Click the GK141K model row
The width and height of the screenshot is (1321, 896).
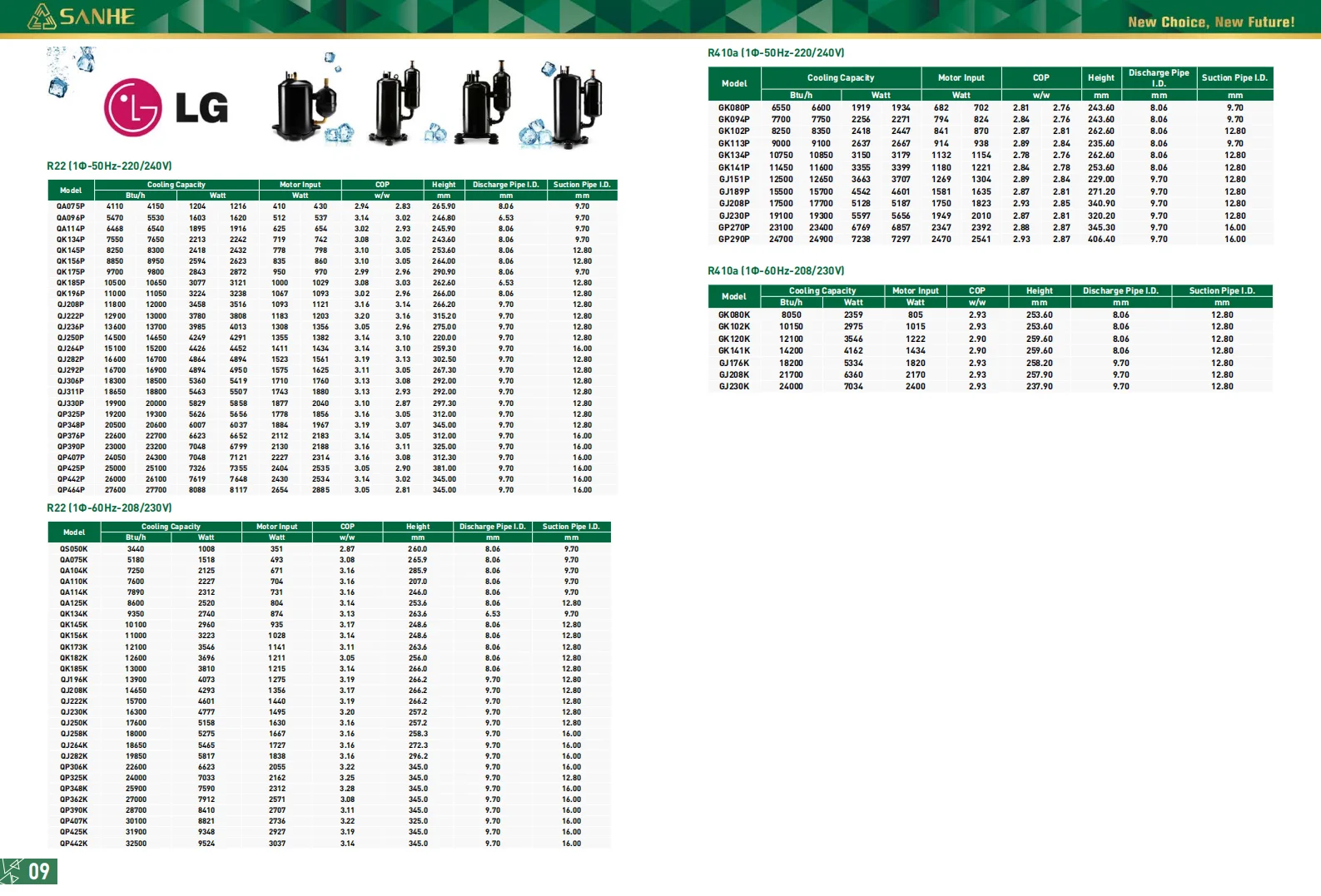pos(733,350)
